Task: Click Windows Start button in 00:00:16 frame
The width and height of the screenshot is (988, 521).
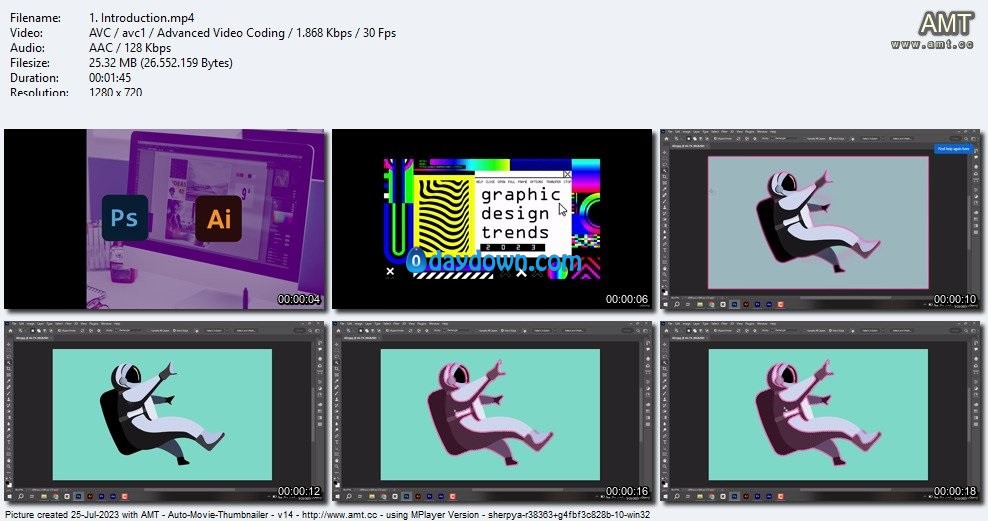Action: [x=338, y=496]
